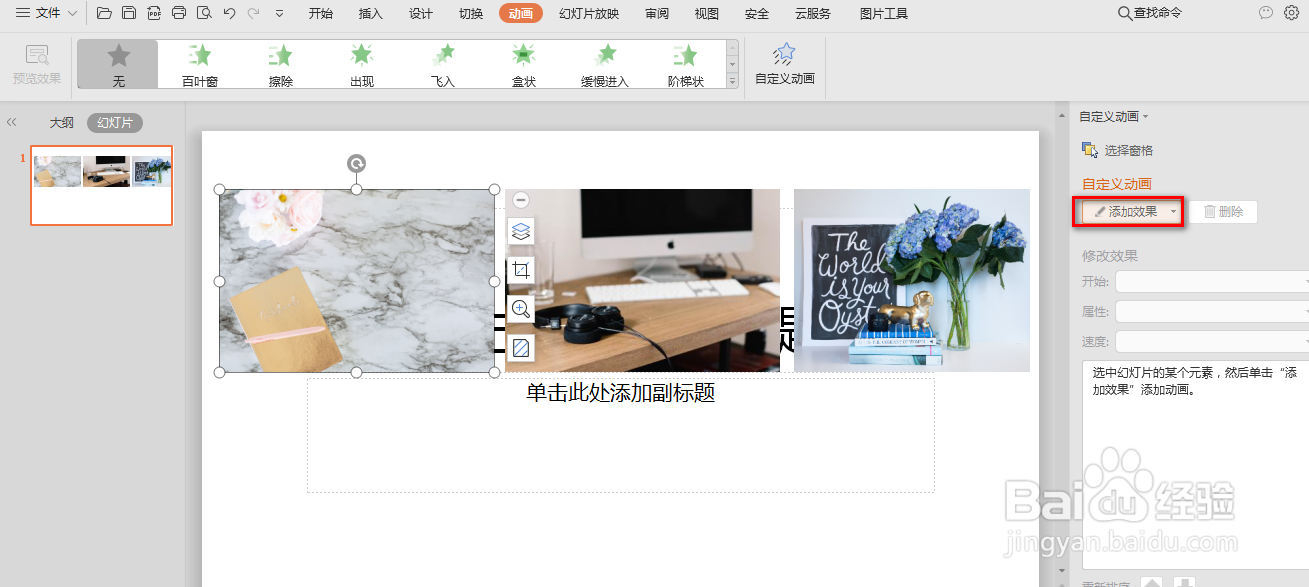
Task: Open the 云服务 ribbon tab
Action: tap(813, 13)
